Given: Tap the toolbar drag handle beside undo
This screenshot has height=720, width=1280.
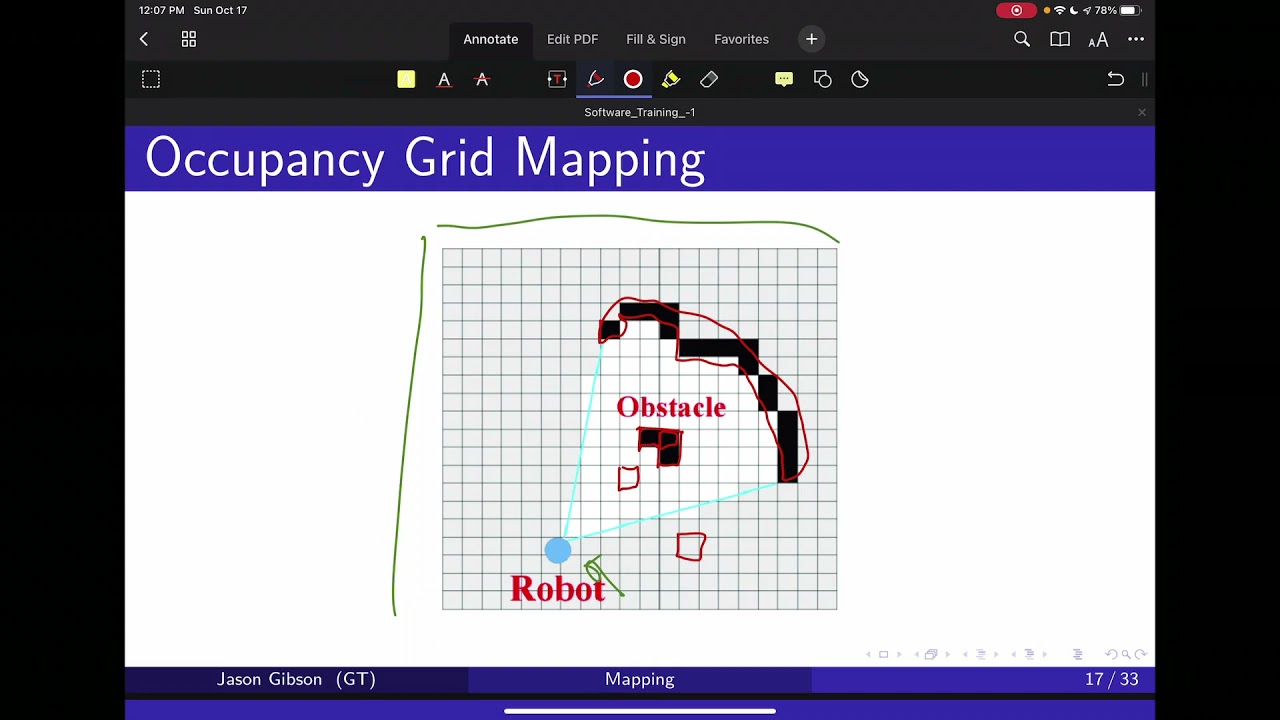Looking at the screenshot, I should [x=1144, y=79].
